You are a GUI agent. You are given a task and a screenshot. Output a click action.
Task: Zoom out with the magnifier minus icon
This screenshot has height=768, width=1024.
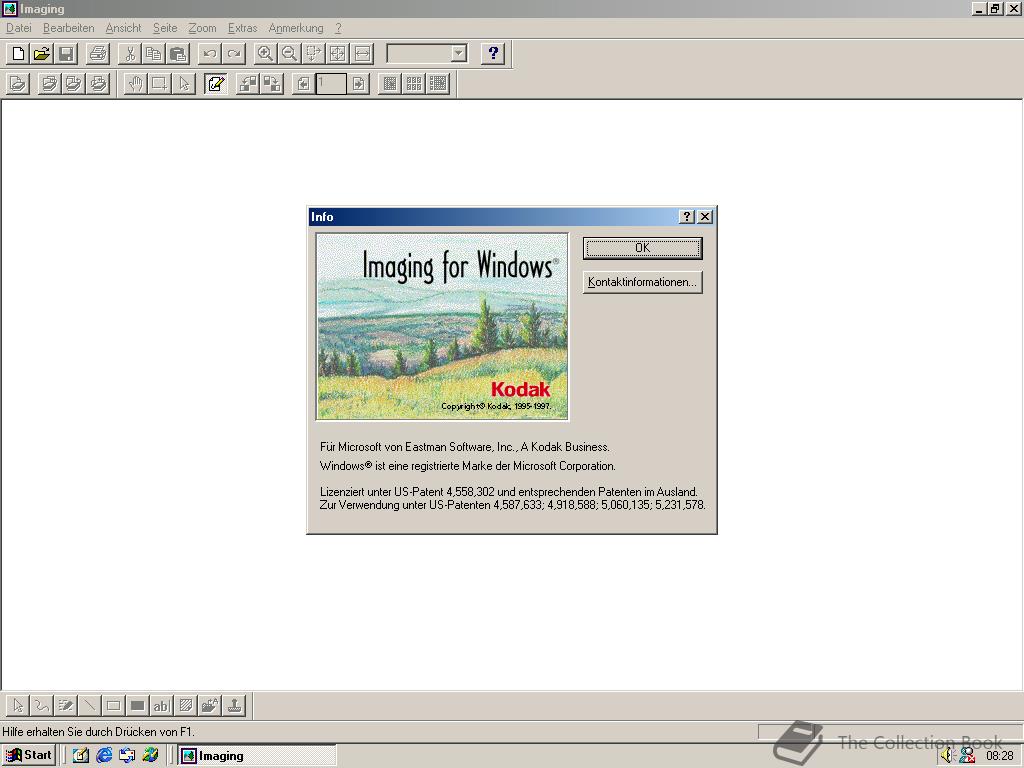pos(289,54)
